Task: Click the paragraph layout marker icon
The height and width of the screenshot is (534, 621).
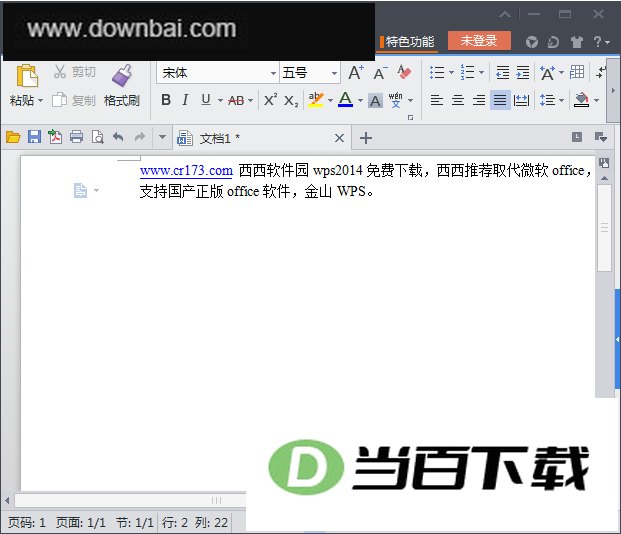Action: coord(80,191)
